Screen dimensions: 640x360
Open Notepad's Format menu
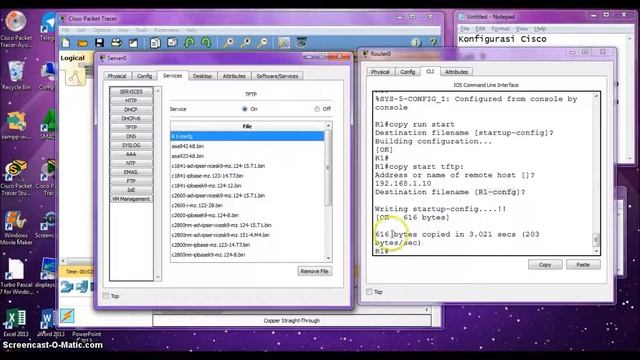pos(500,29)
